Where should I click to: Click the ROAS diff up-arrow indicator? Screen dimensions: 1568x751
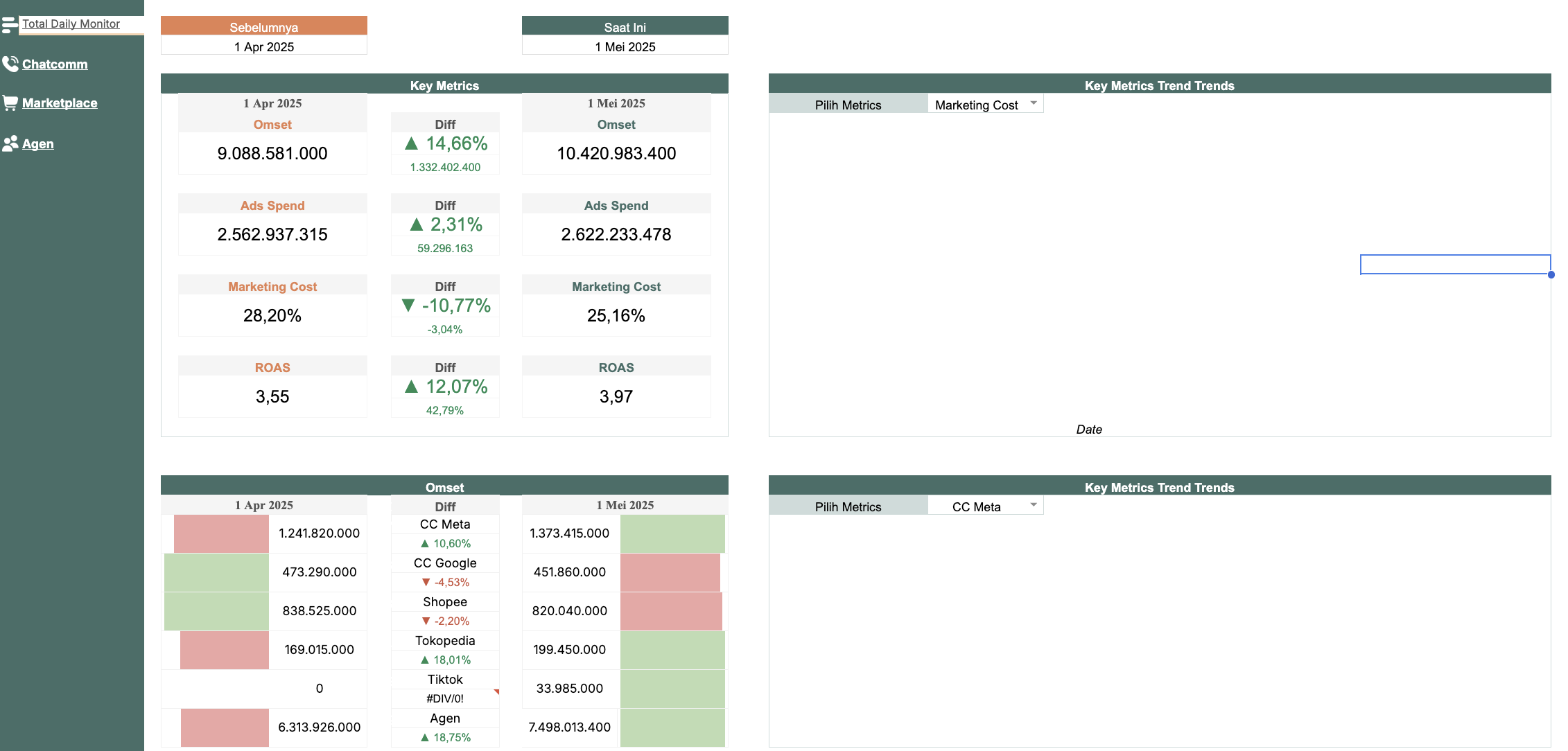click(x=411, y=387)
